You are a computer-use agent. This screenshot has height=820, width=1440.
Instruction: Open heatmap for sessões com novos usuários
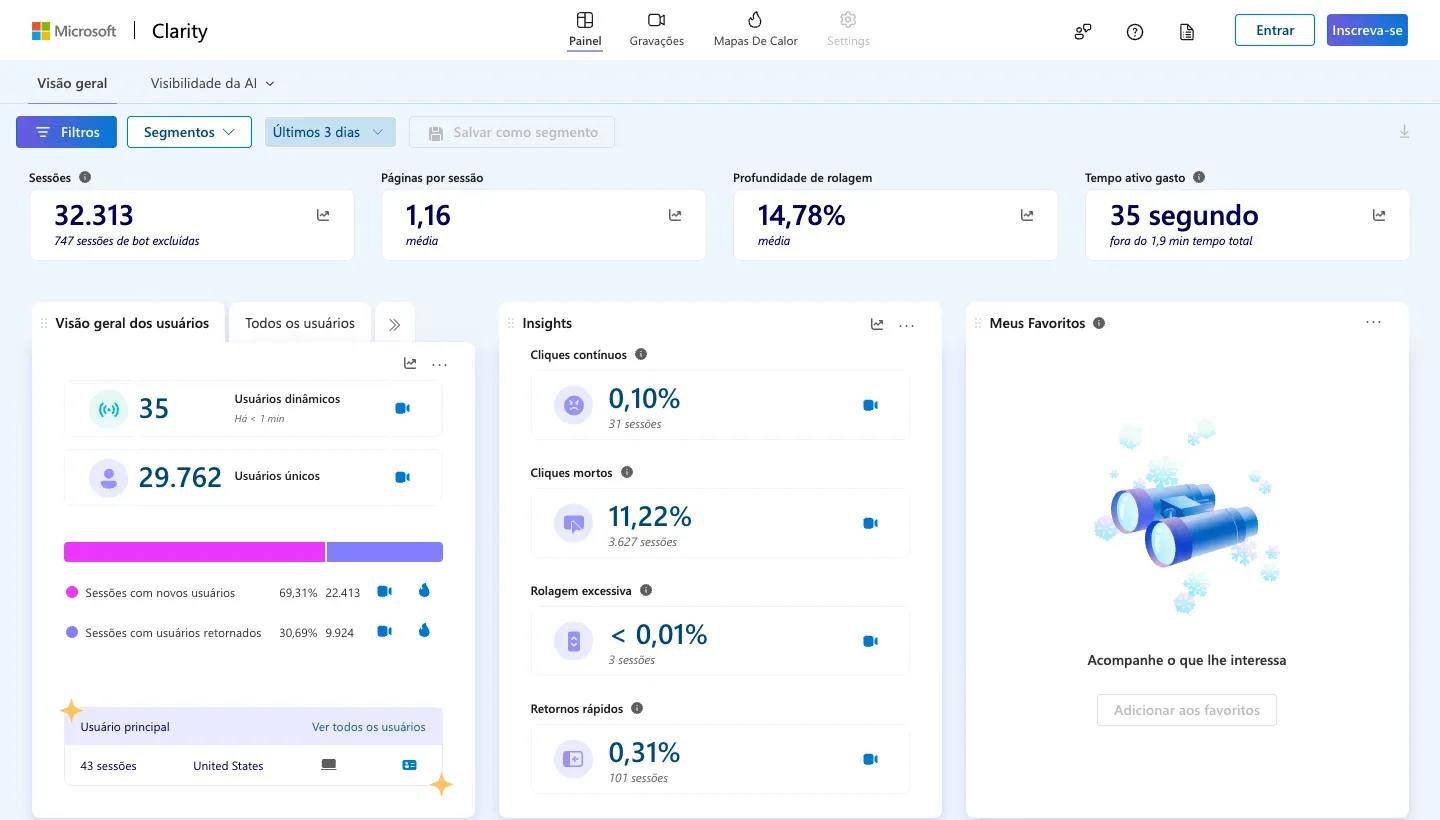click(424, 591)
